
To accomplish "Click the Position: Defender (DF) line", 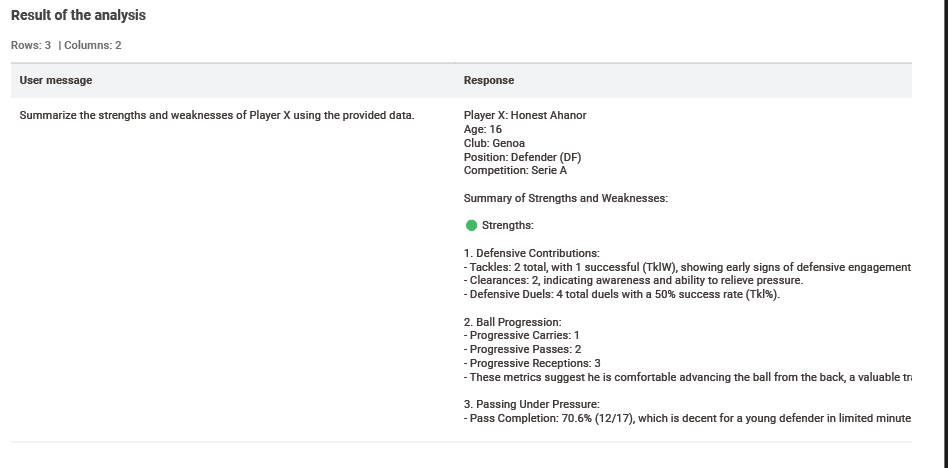I will (x=522, y=157).
